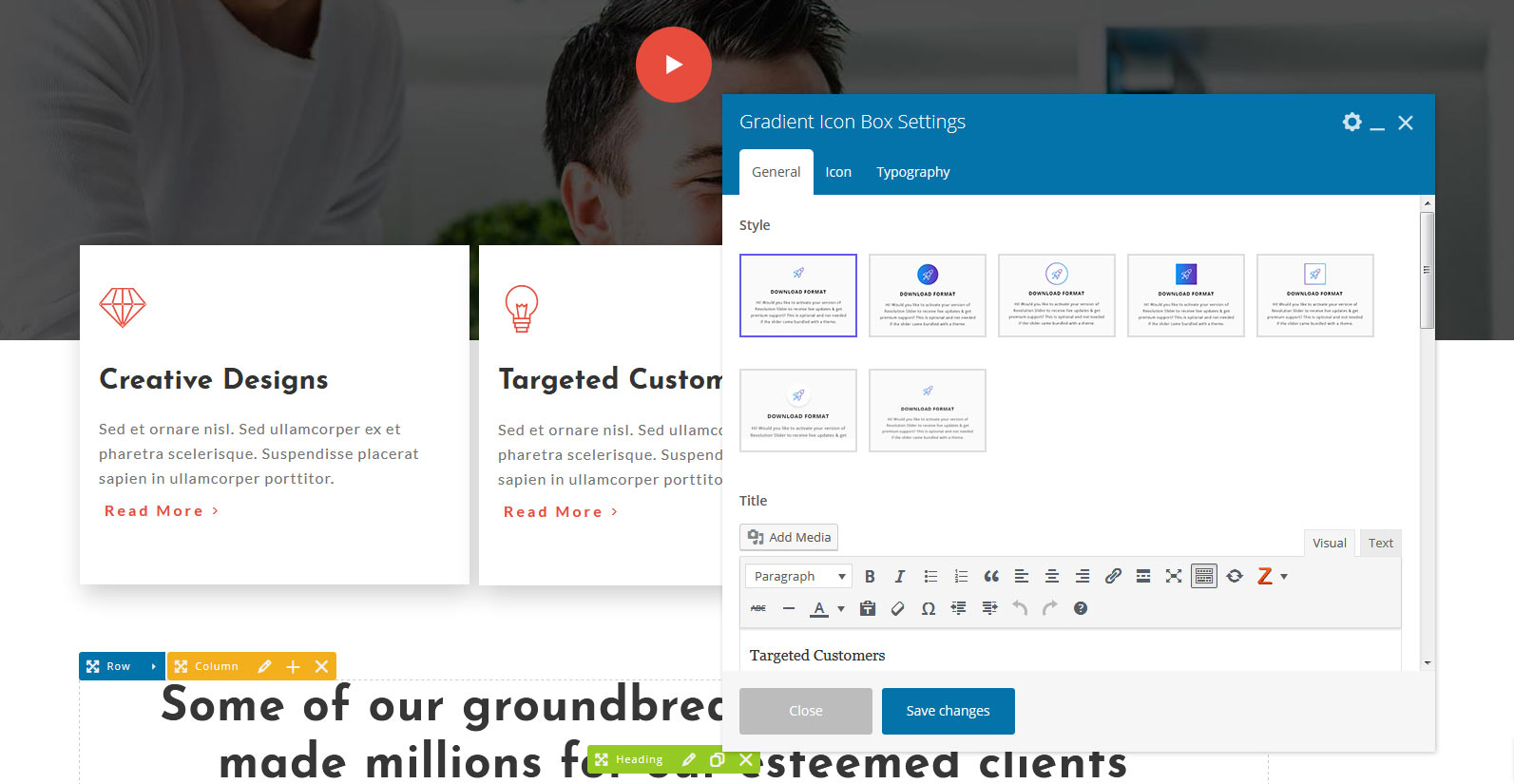1514x784 pixels.
Task: Click the Paste as text clipboard icon
Action: 868,608
